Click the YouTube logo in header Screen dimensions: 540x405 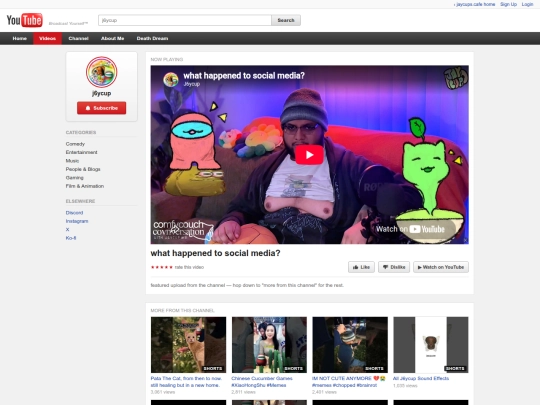coord(24,20)
